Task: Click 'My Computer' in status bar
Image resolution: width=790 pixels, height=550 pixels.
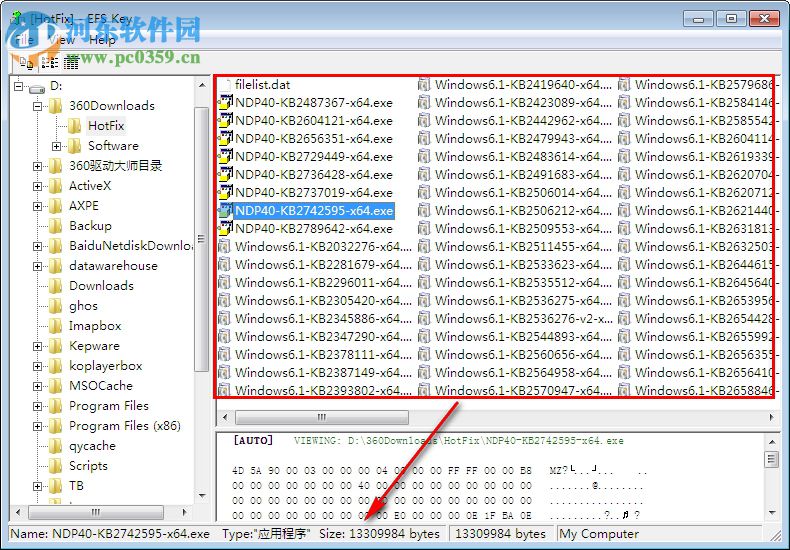Action: click(x=599, y=534)
